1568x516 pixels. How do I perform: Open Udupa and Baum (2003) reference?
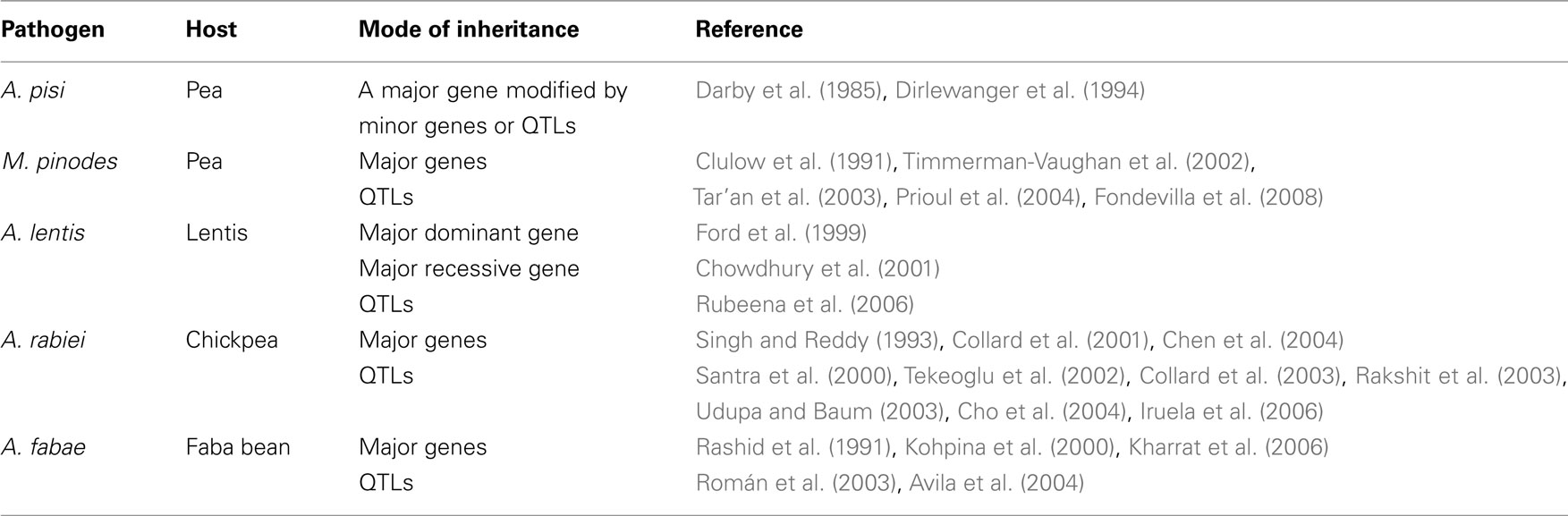[x=820, y=412]
